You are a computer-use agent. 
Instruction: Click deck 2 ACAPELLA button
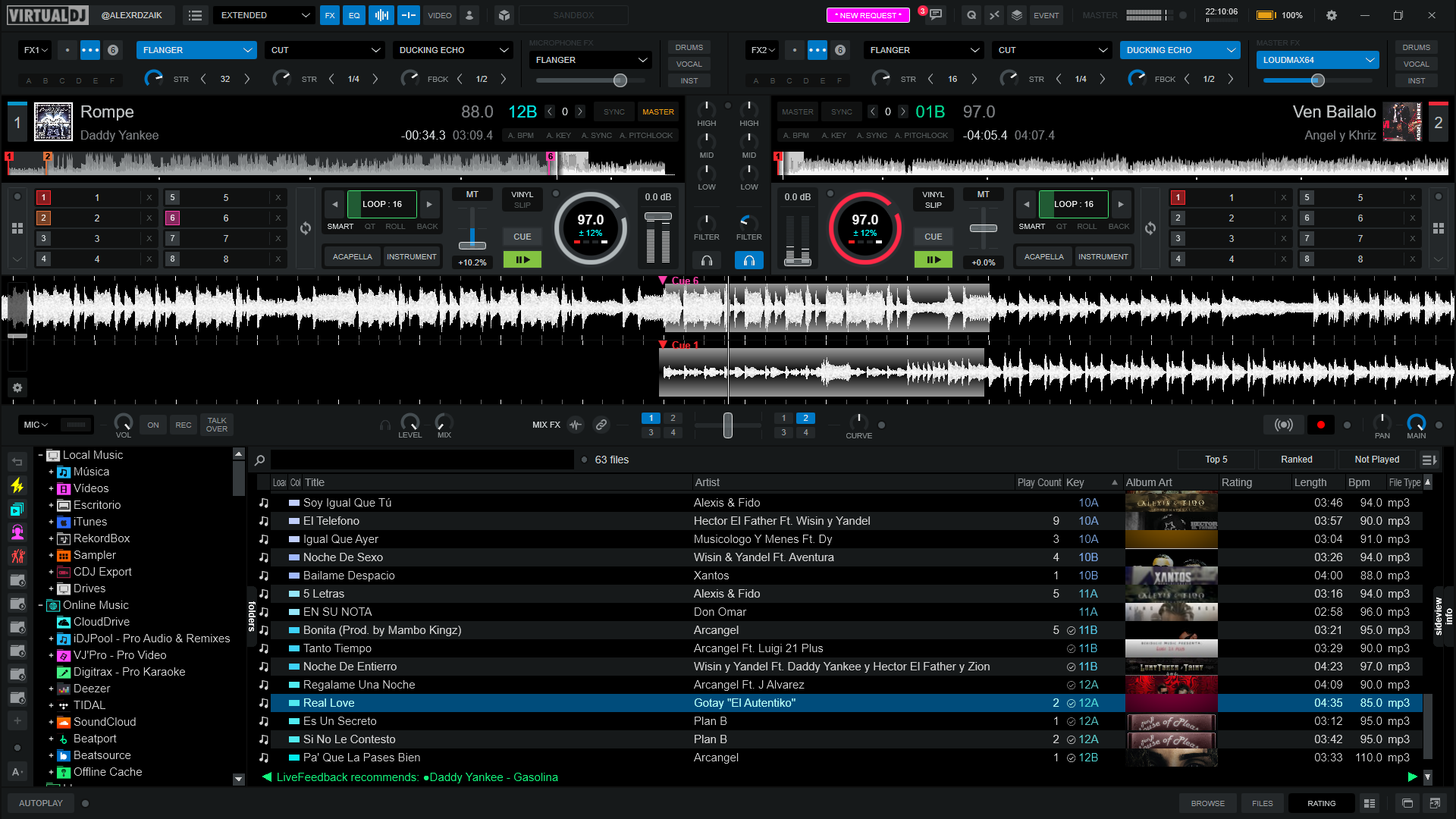(1043, 257)
